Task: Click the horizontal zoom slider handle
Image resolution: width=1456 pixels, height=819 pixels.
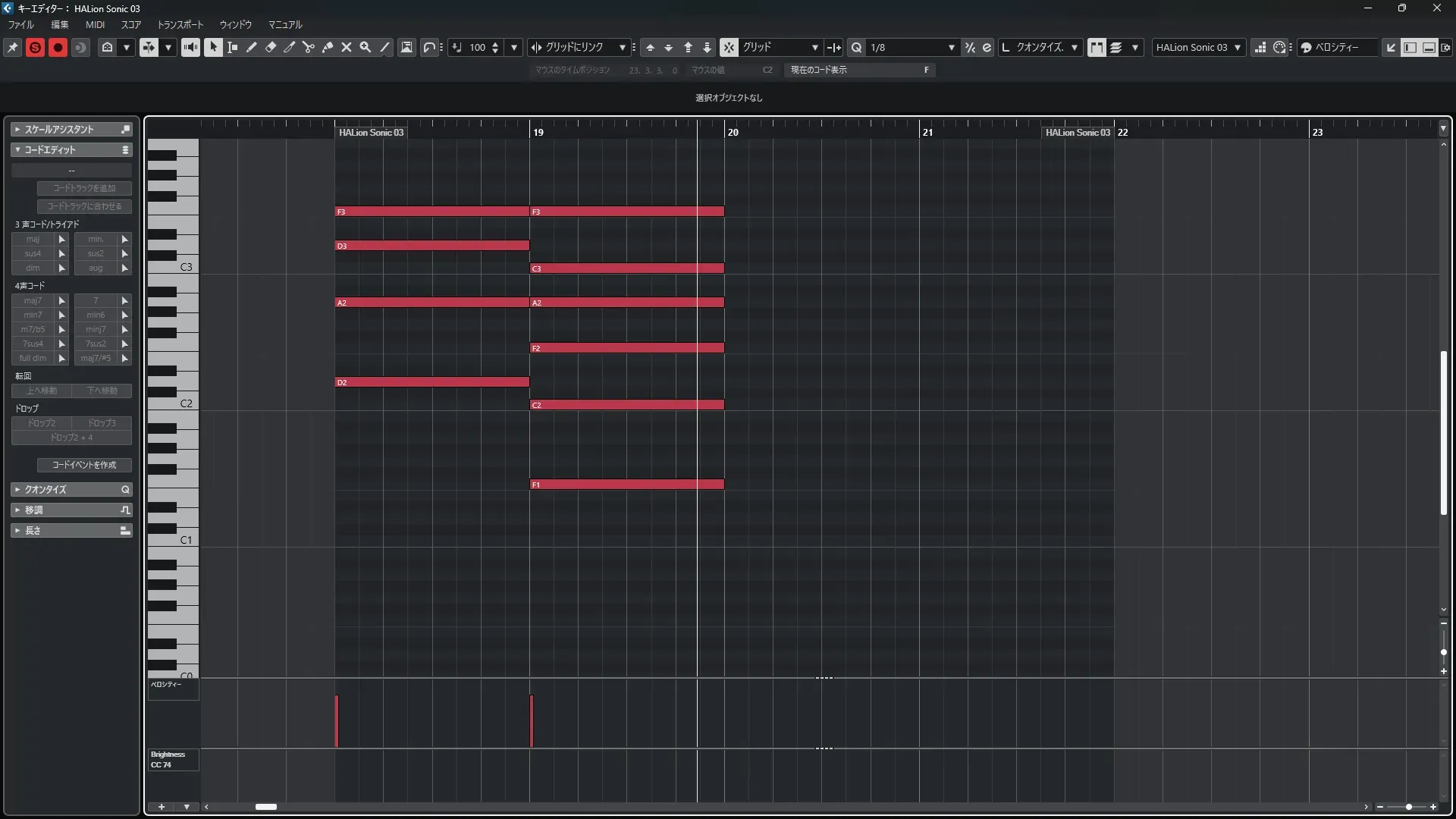Action: 1409,807
